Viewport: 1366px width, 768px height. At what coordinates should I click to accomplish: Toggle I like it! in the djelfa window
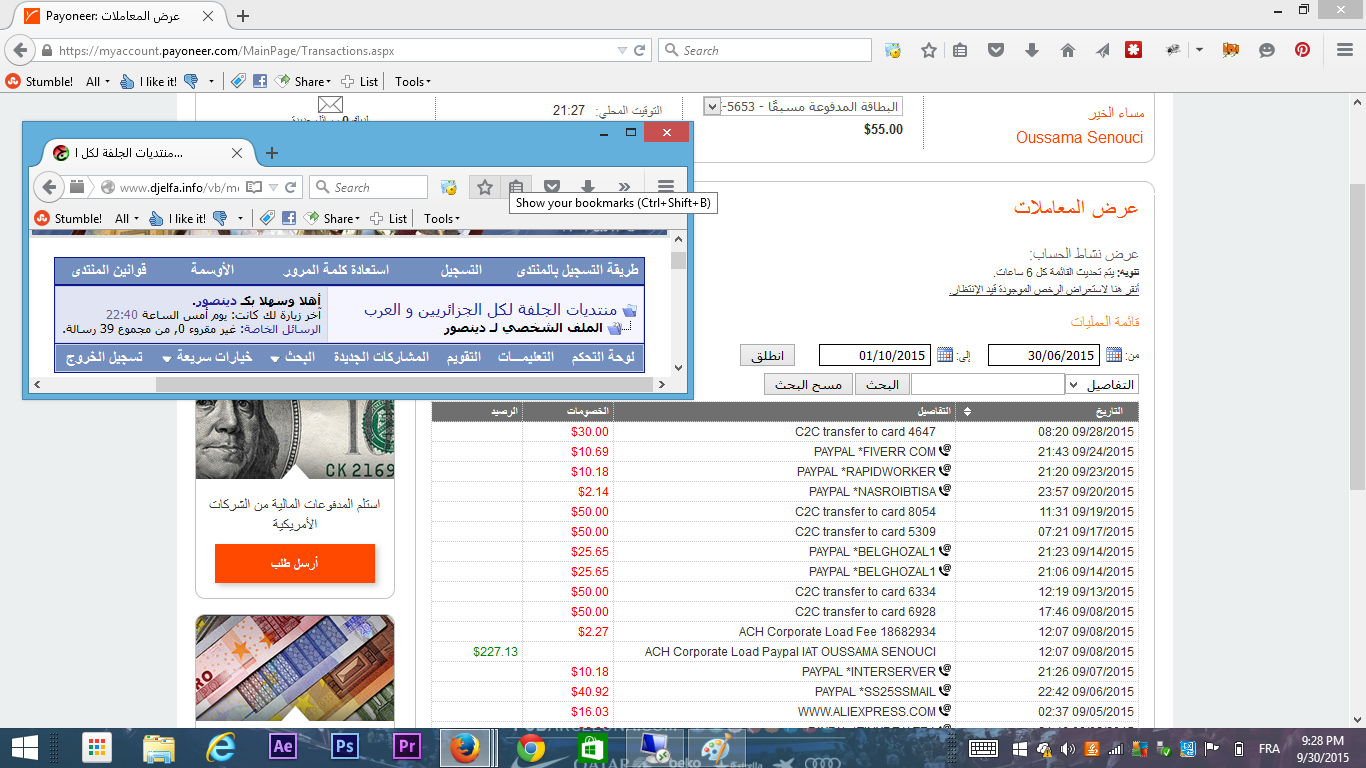(x=177, y=218)
